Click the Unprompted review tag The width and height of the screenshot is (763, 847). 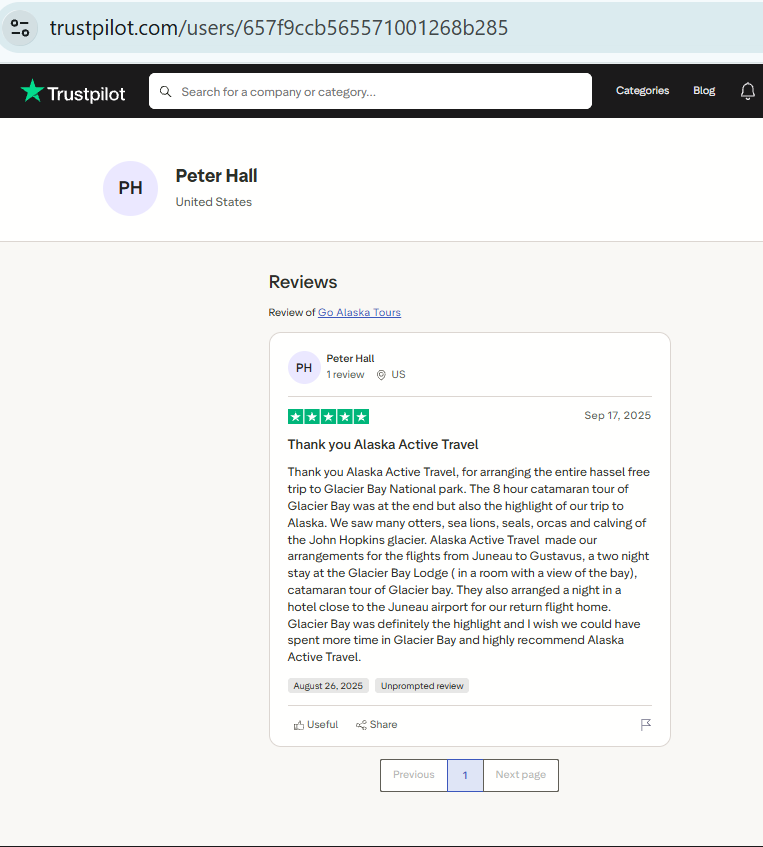422,686
